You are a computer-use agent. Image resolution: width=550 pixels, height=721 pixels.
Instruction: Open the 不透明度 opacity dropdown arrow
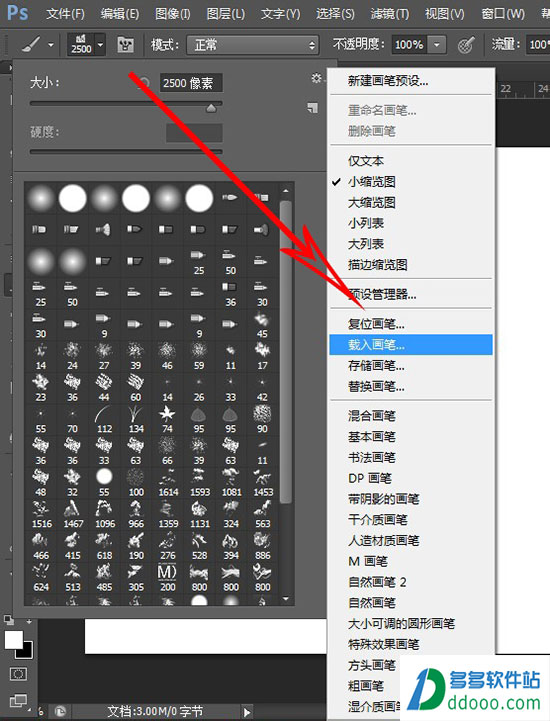437,45
